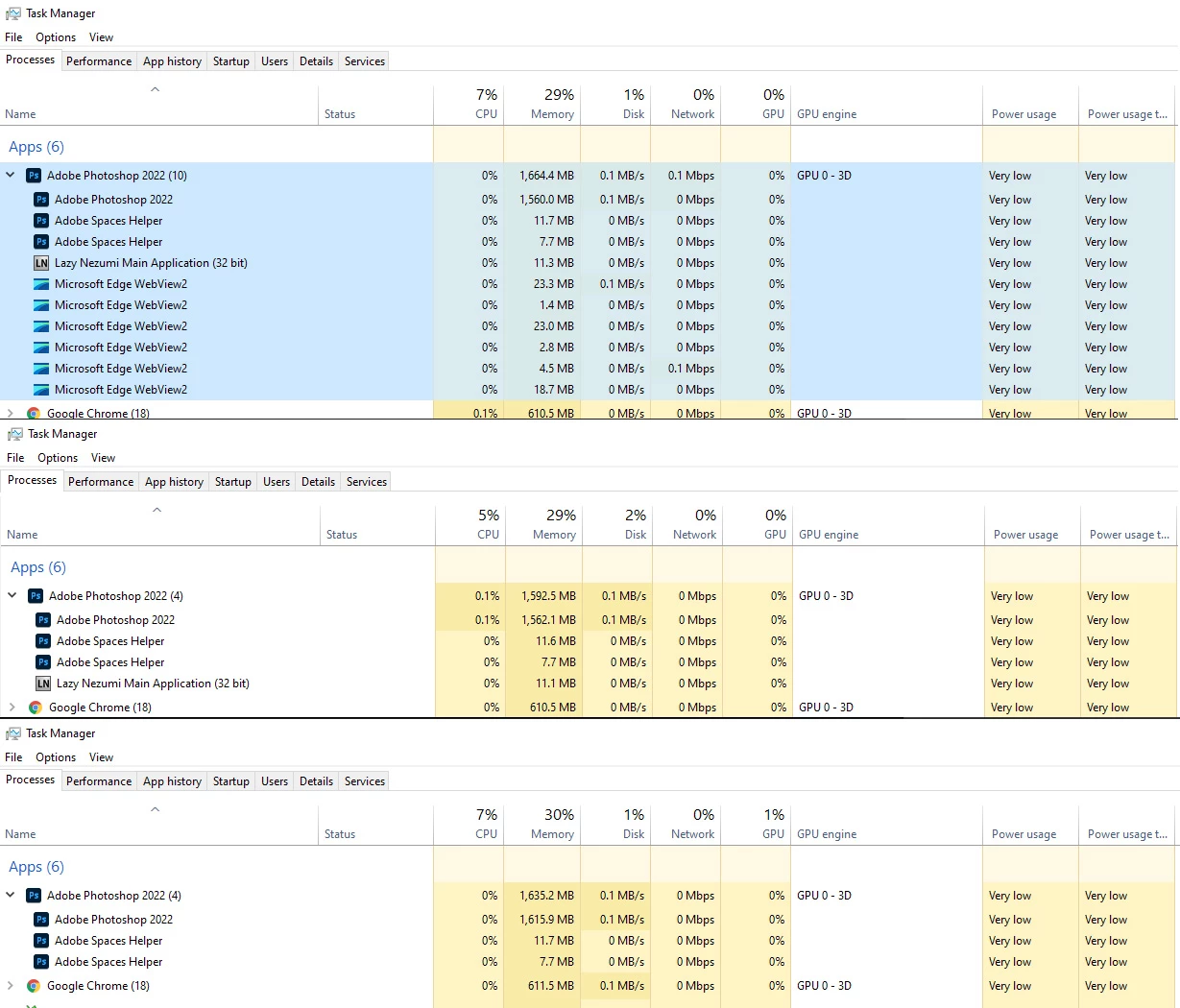
Task: Expand Google Chrome (18) in 5% CPU window
Action: (12, 708)
